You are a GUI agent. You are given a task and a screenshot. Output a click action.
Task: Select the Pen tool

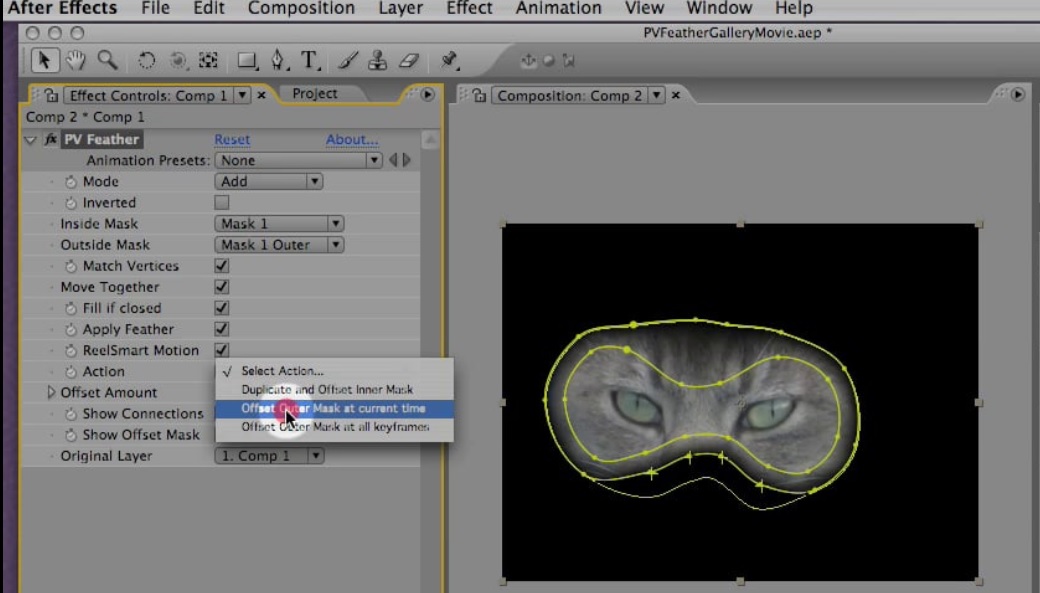coord(279,61)
